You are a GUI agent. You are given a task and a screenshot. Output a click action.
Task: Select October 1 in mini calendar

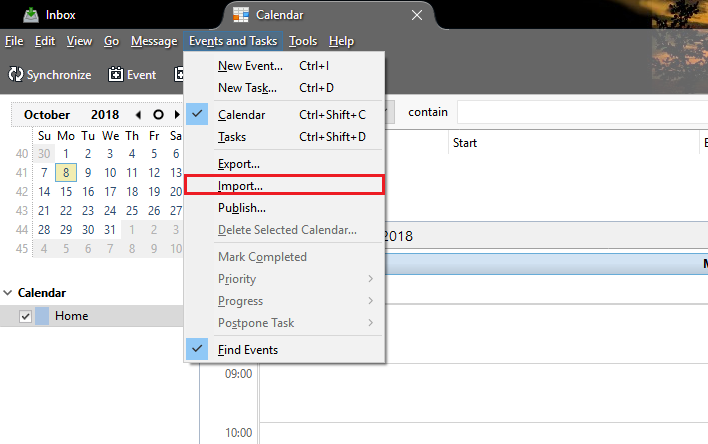(66, 154)
